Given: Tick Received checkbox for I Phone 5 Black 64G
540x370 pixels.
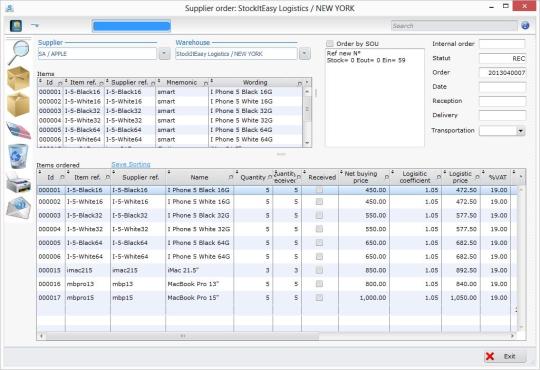Looking at the screenshot, I should coord(319,243).
